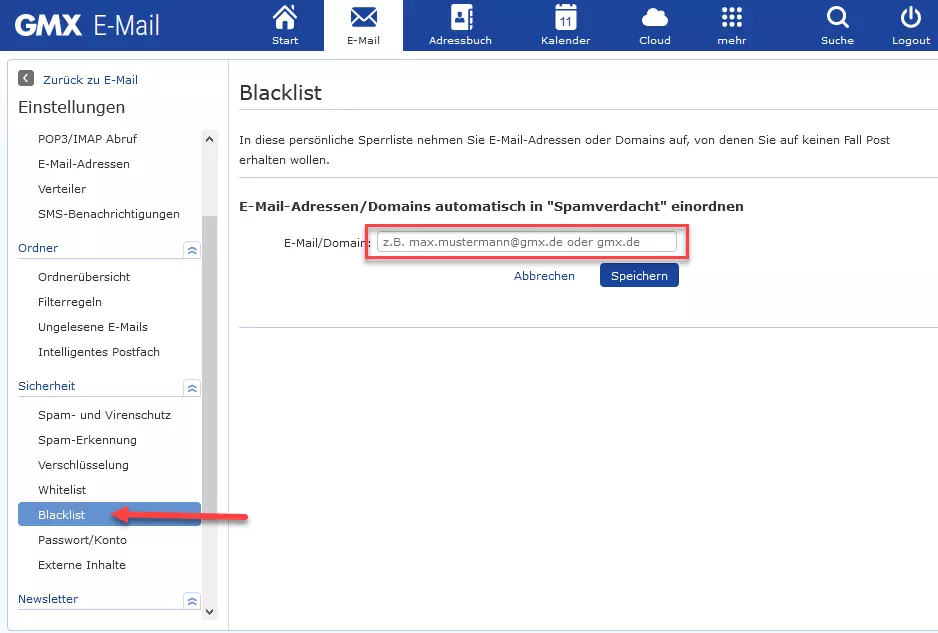Click the Speichern button

click(639, 276)
